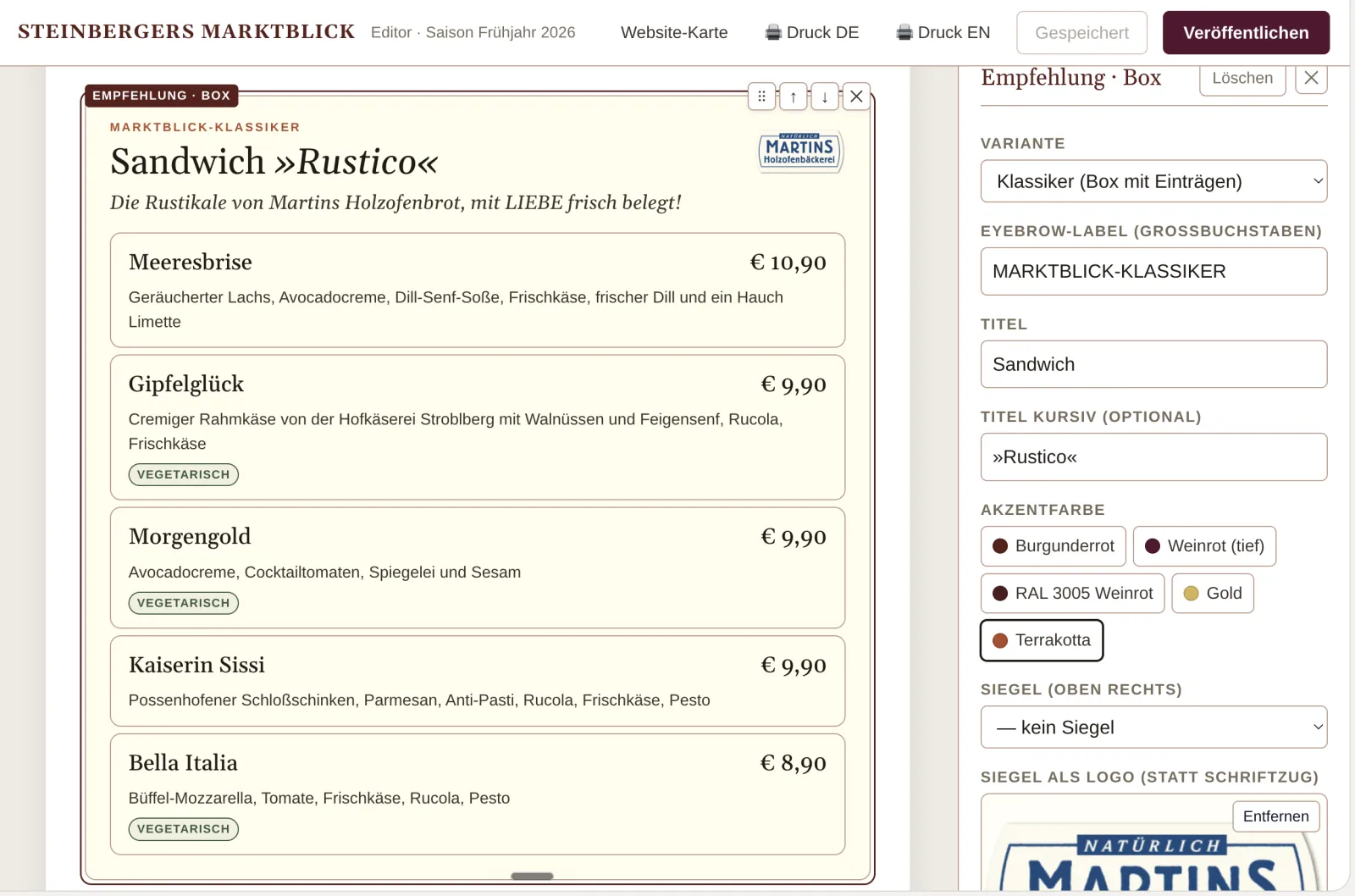Click the Löschen button in the panel
The image size is (1355, 896).
pyautogui.click(x=1242, y=78)
